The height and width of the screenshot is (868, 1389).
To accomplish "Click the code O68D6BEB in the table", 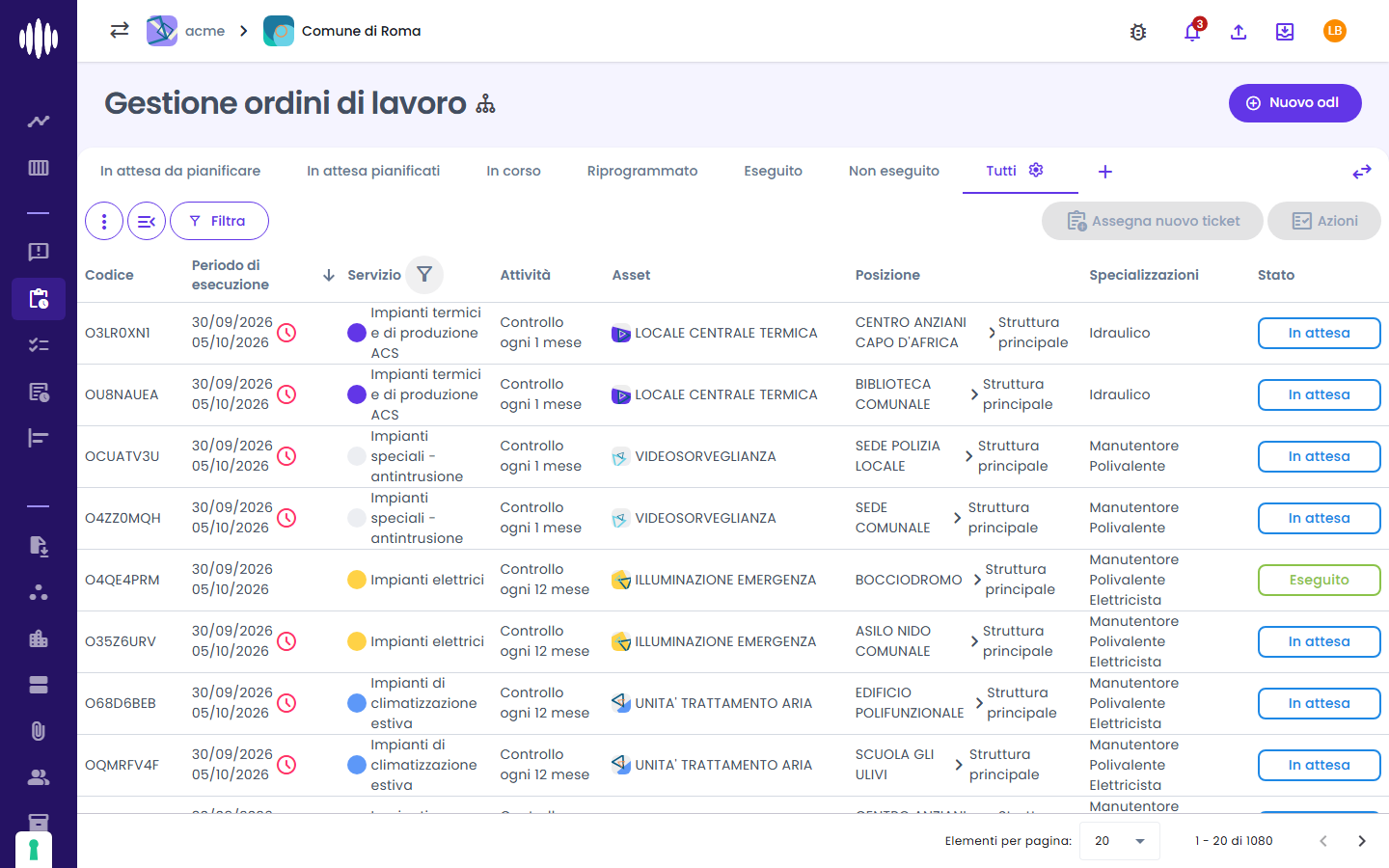I will 121,703.
